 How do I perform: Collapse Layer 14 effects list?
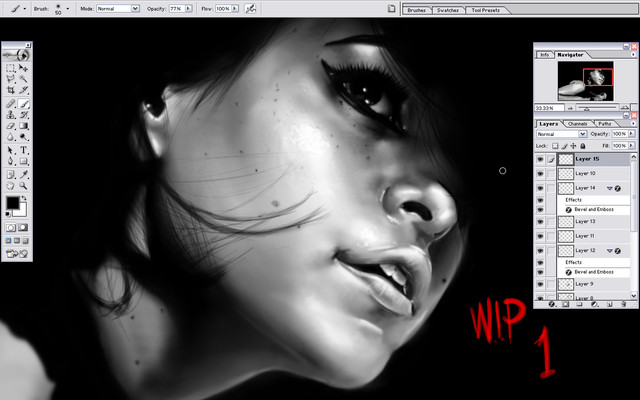point(609,188)
